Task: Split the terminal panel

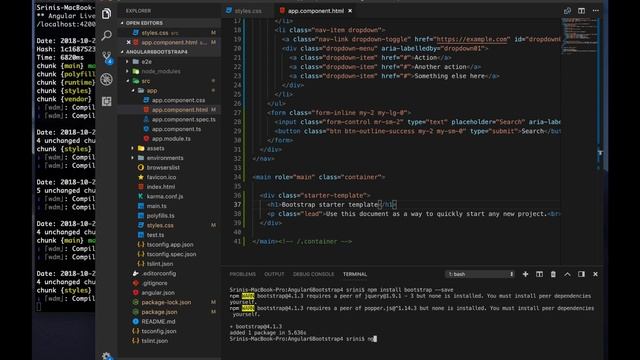Action: click(539, 274)
